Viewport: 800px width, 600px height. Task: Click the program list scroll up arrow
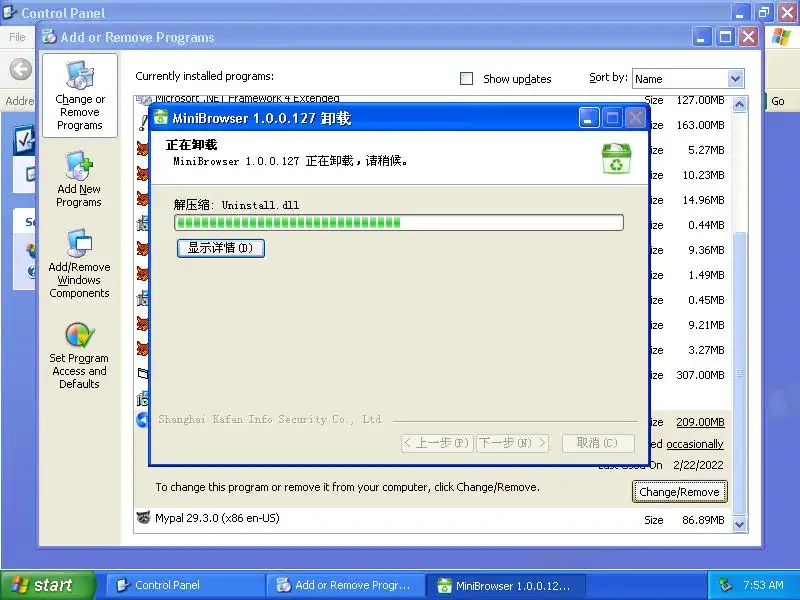[739, 104]
